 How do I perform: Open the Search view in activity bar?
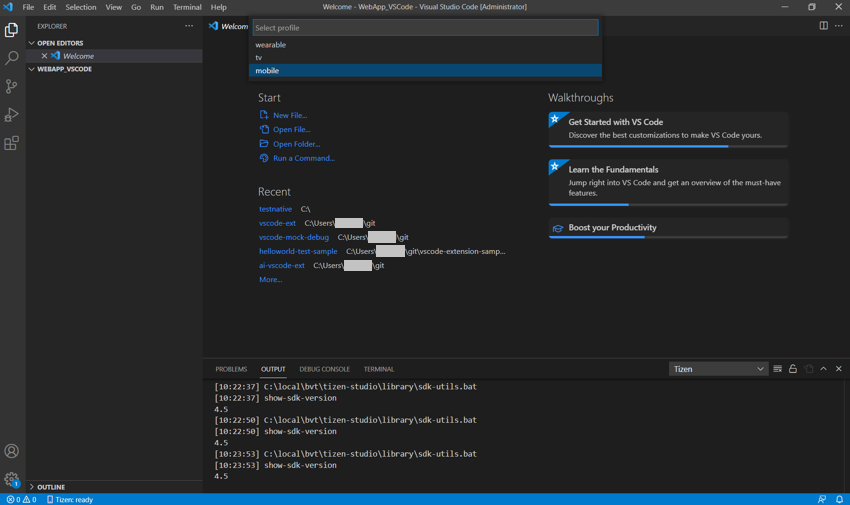pyautogui.click(x=12, y=58)
